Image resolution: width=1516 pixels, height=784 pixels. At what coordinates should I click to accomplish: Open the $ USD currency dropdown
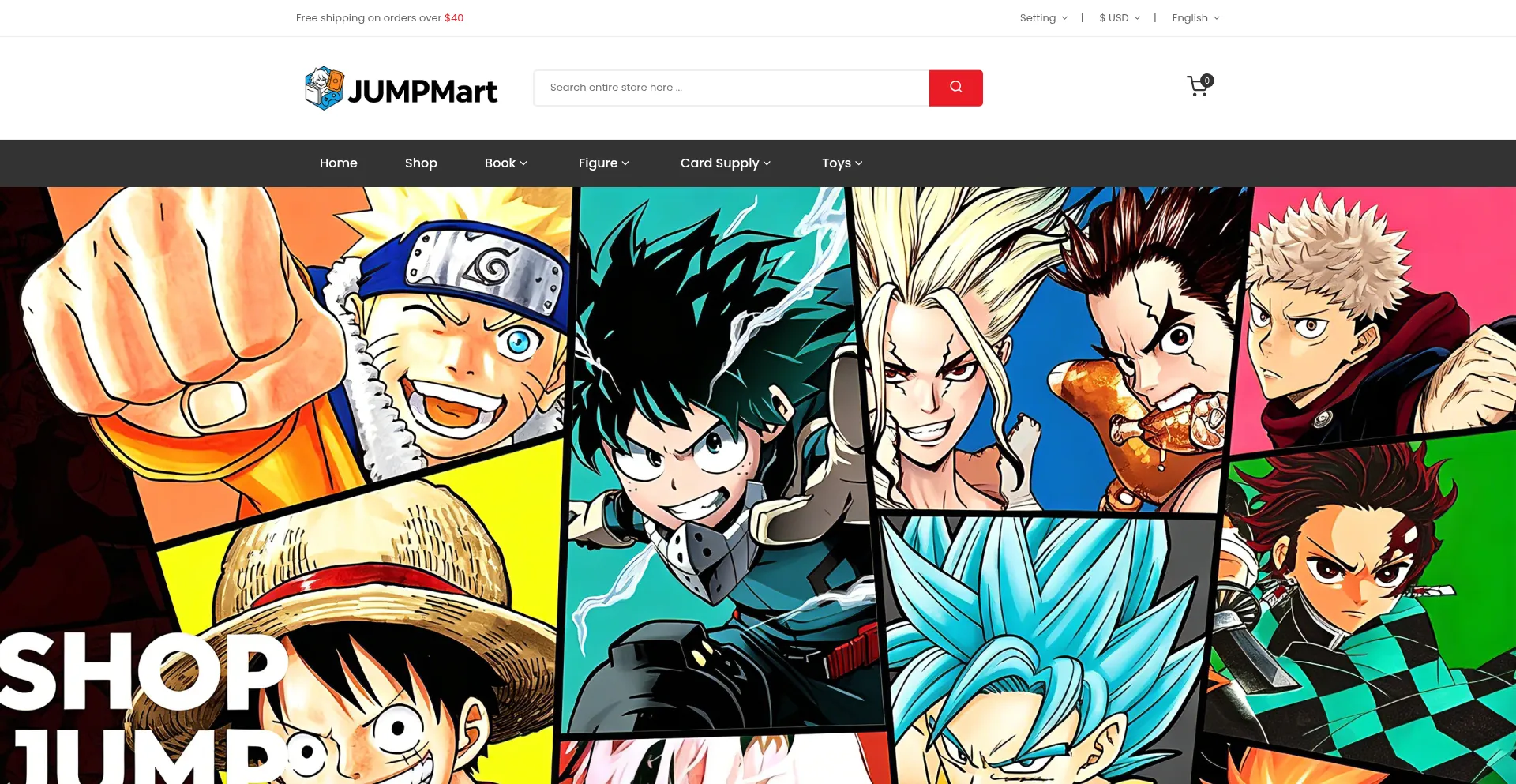tap(1120, 18)
